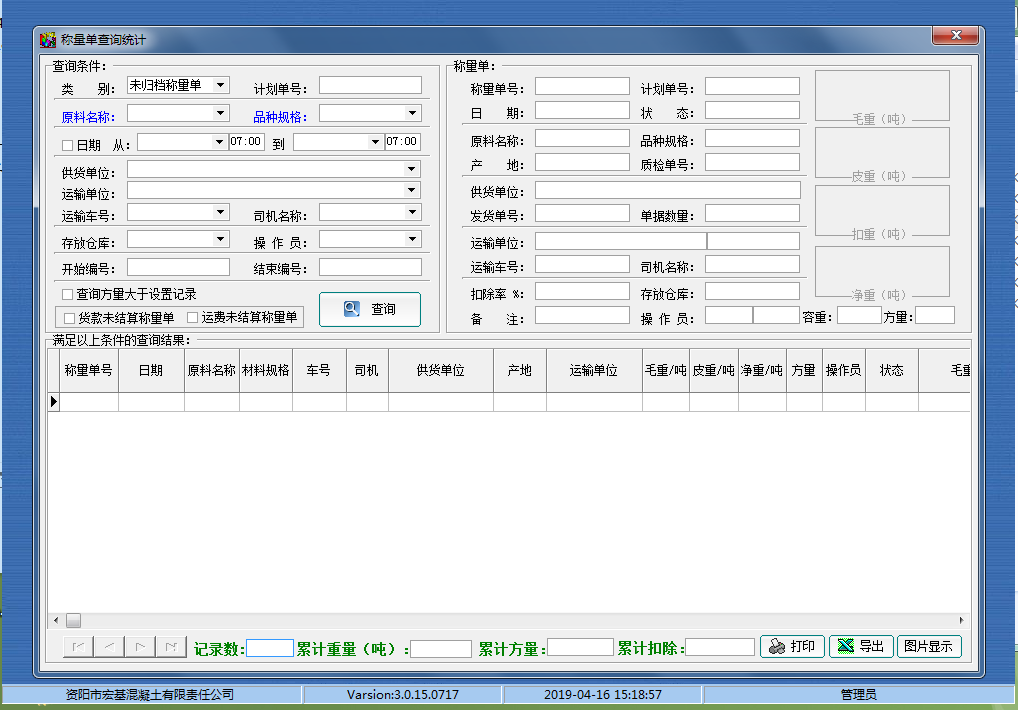Click inside the 计划单号 input field
The height and width of the screenshot is (710, 1018).
370,84
